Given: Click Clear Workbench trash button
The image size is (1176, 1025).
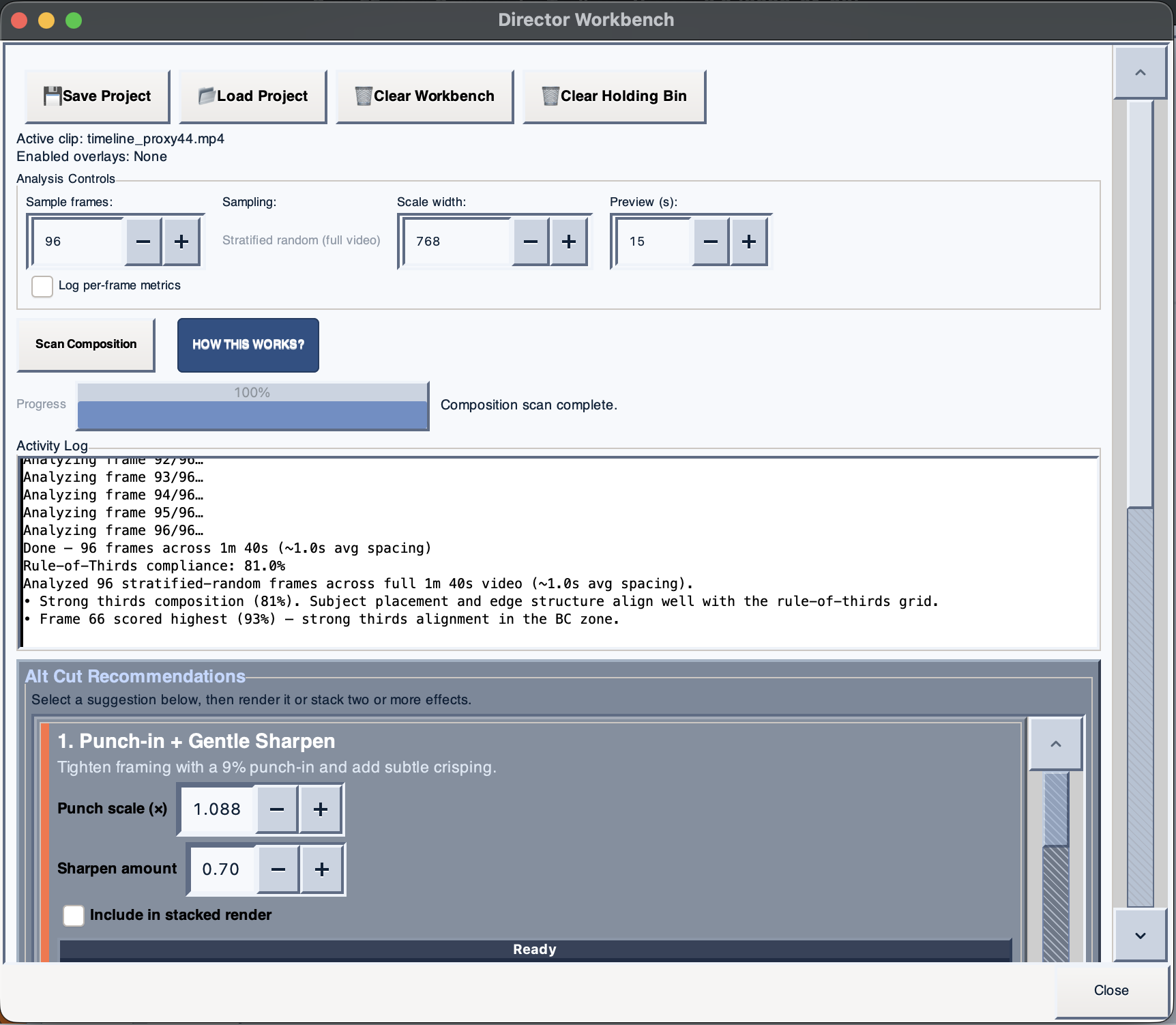Looking at the screenshot, I should click(x=424, y=96).
